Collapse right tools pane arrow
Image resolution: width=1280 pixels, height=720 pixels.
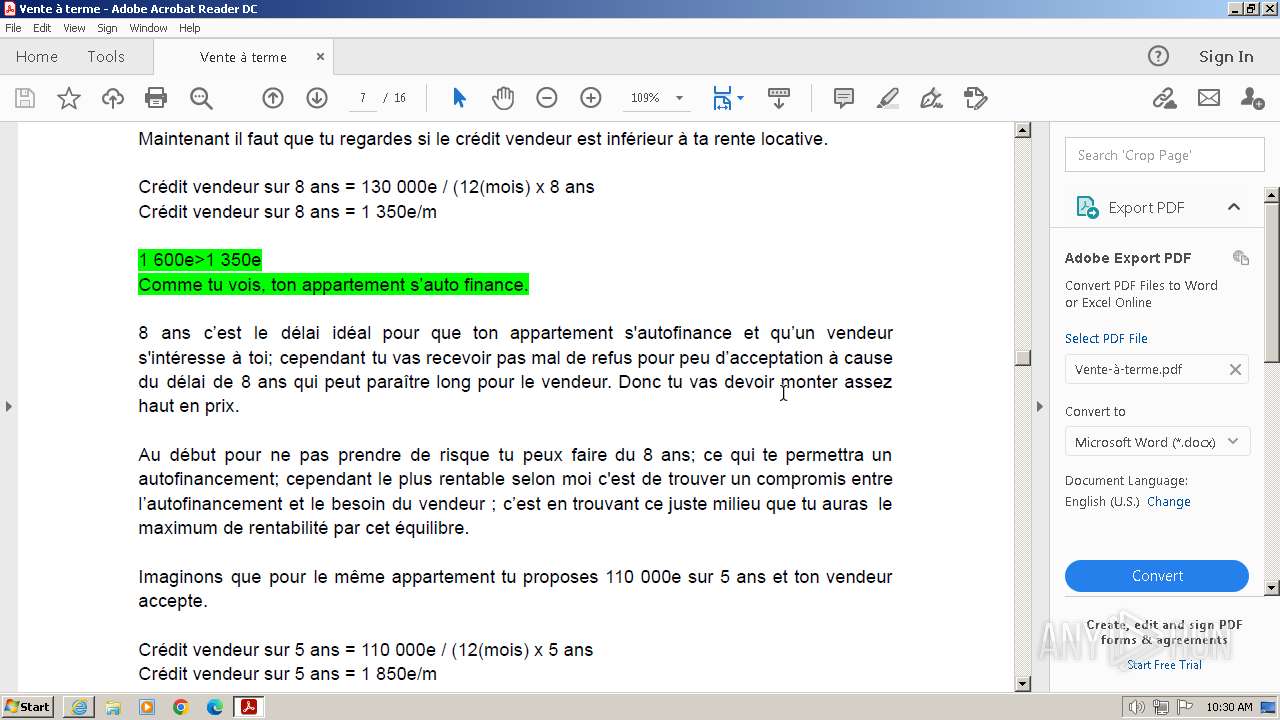[1039, 406]
